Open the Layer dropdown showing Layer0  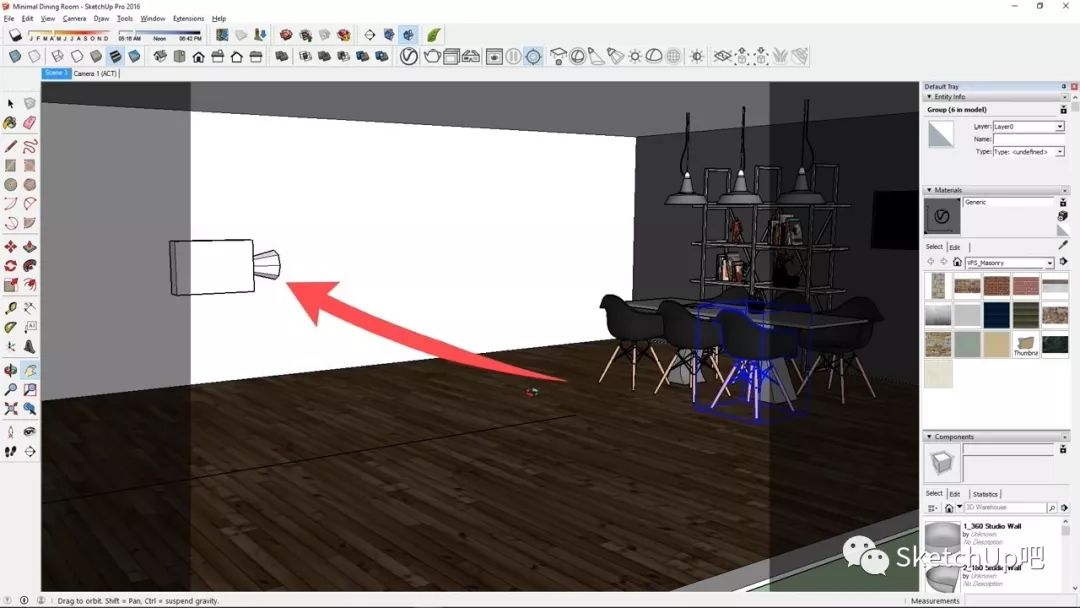1059,127
